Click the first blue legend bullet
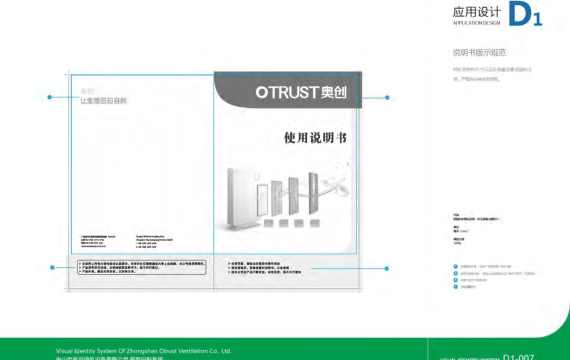 coord(455,267)
